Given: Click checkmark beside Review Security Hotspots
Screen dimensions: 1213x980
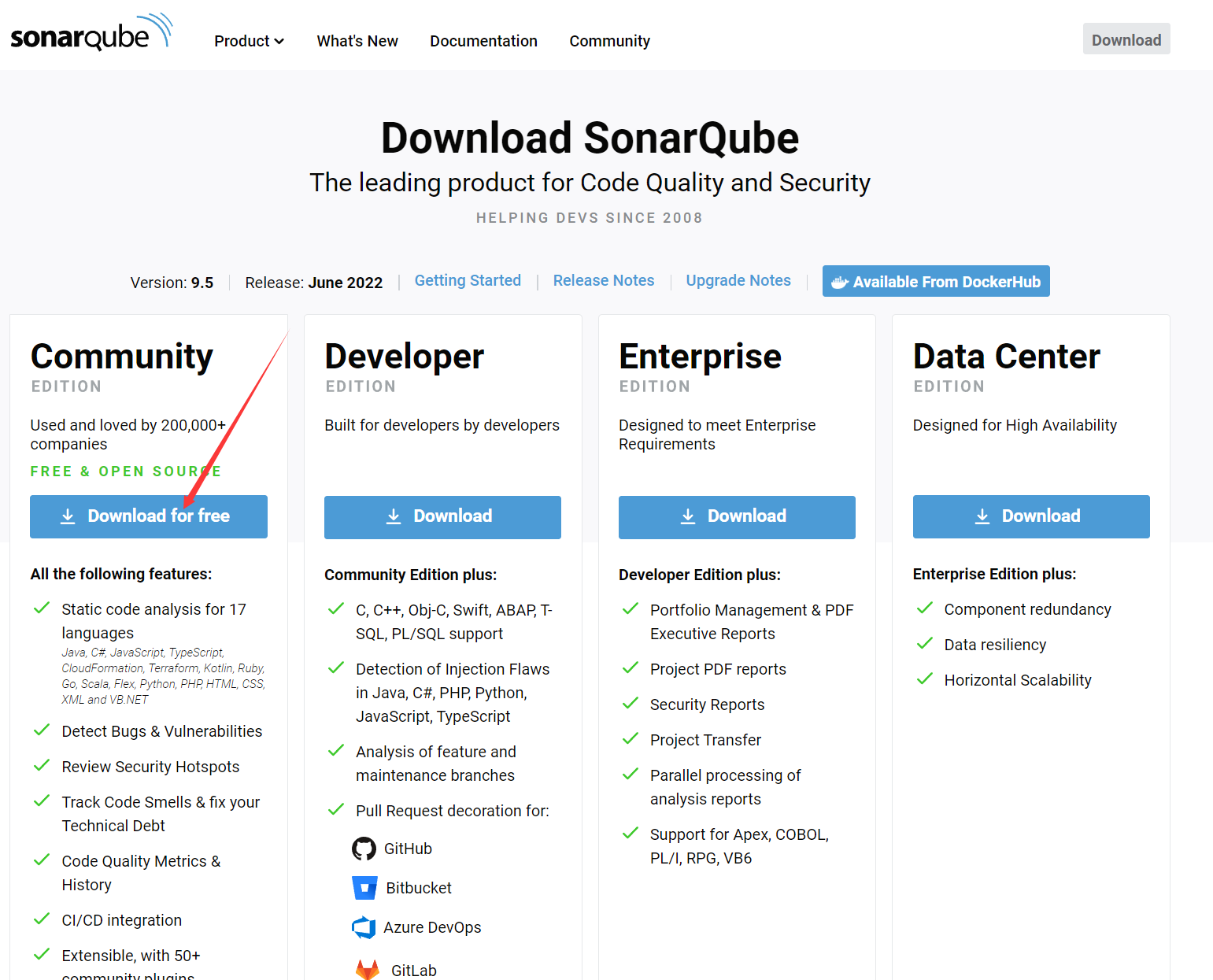Looking at the screenshot, I should [x=42, y=766].
